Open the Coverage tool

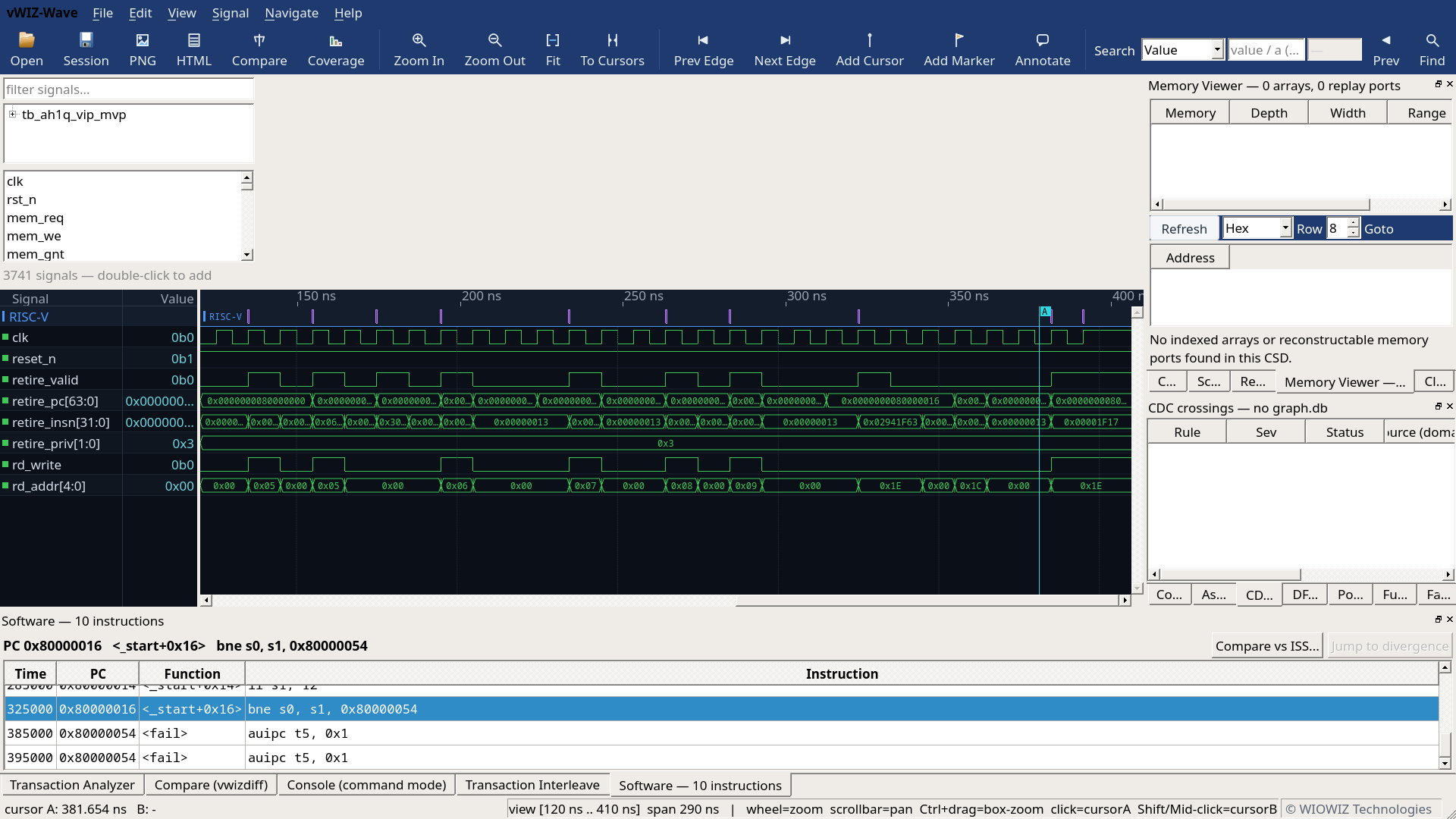[336, 50]
